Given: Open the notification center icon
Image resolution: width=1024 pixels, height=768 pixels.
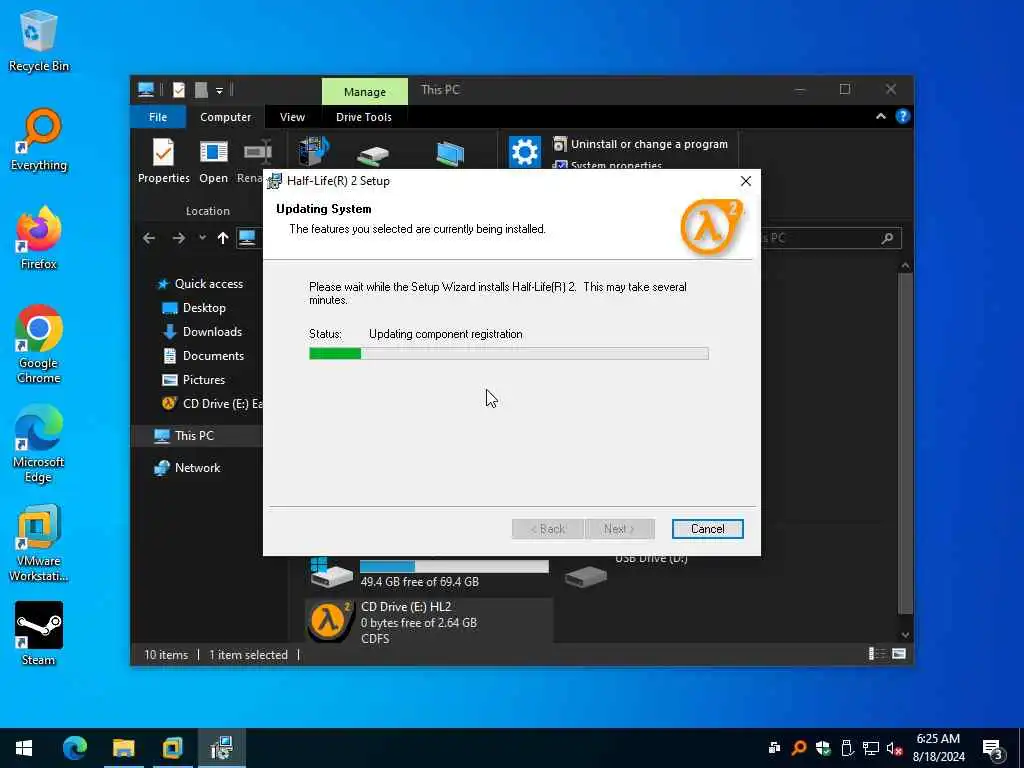Looking at the screenshot, I should tap(993, 748).
